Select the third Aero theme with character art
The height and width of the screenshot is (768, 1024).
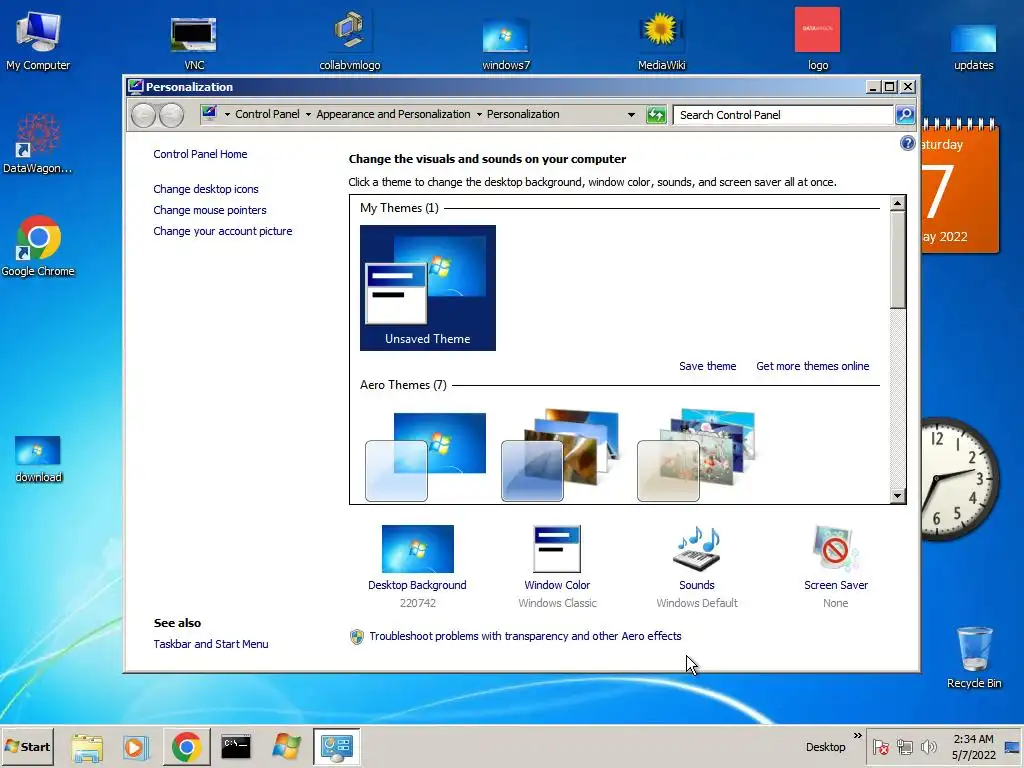click(696, 455)
